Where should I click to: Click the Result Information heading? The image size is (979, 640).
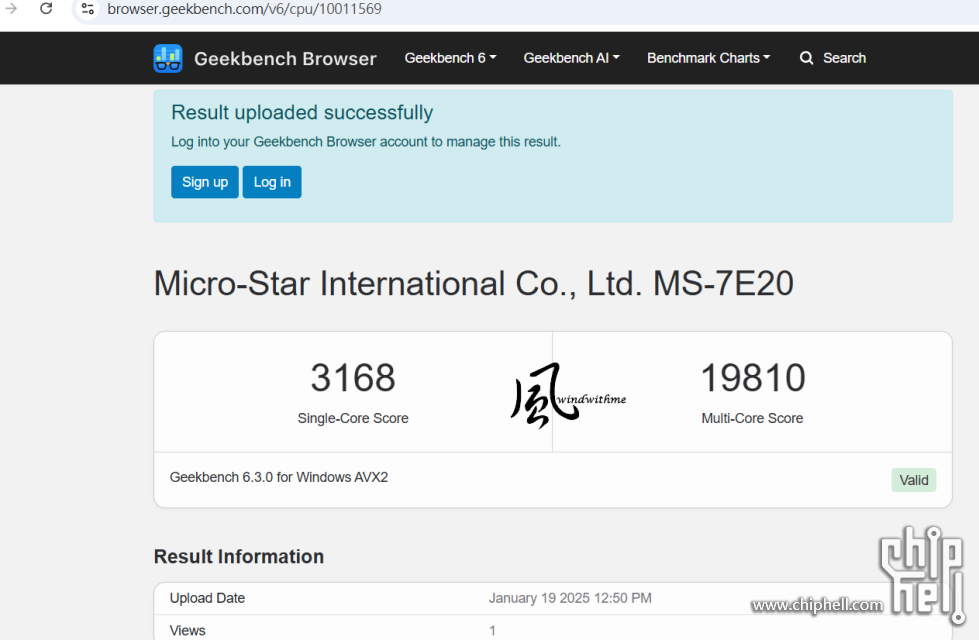coord(239,556)
